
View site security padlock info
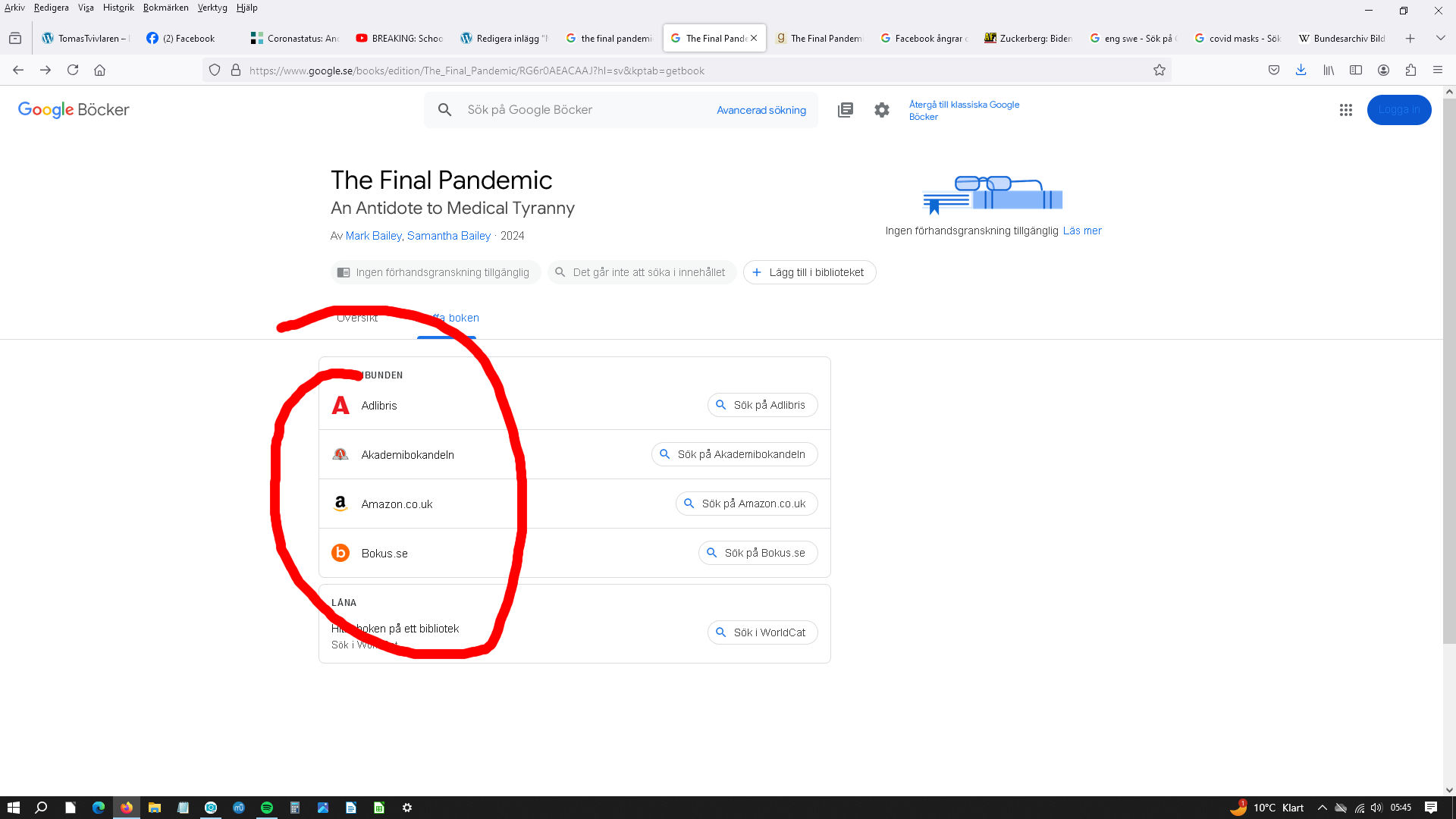[236, 70]
